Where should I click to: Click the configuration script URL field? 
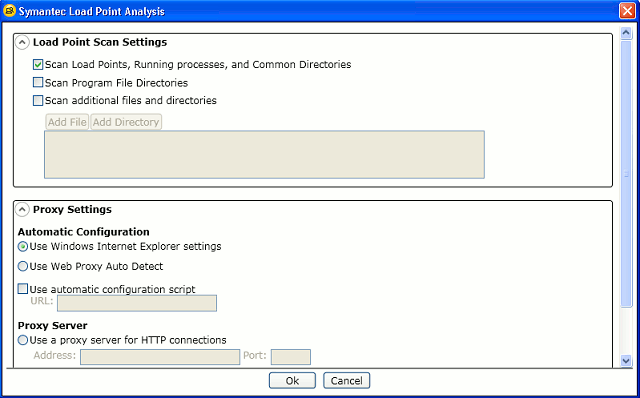coord(137,303)
